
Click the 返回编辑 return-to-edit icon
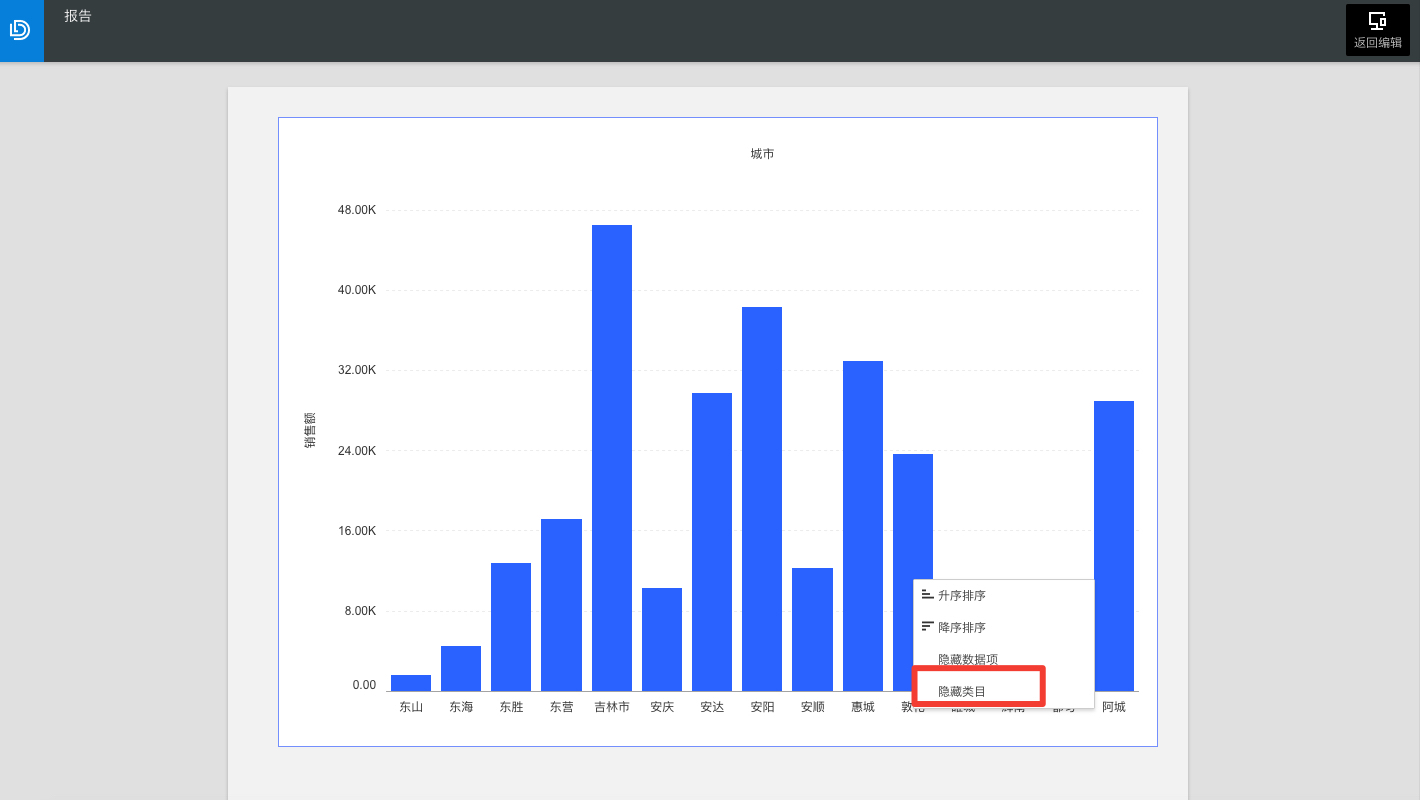(1377, 20)
